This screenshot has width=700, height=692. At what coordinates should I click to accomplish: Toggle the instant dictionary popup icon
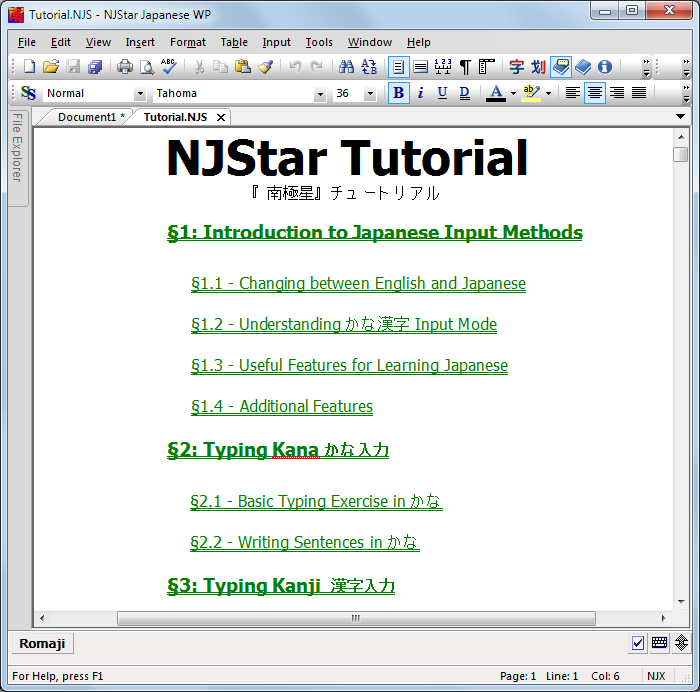point(561,67)
